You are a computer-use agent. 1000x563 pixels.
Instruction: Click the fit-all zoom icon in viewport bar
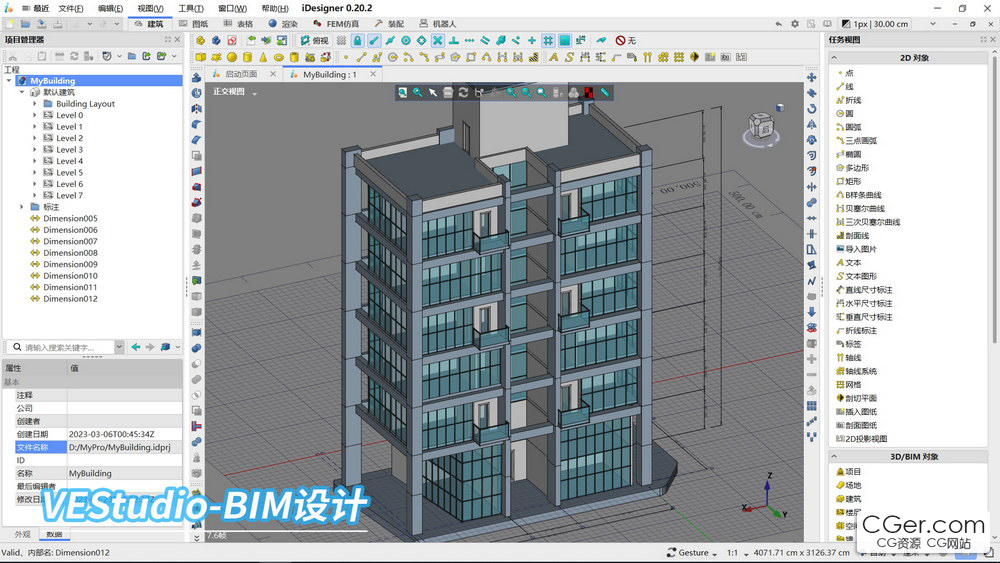[x=402, y=92]
